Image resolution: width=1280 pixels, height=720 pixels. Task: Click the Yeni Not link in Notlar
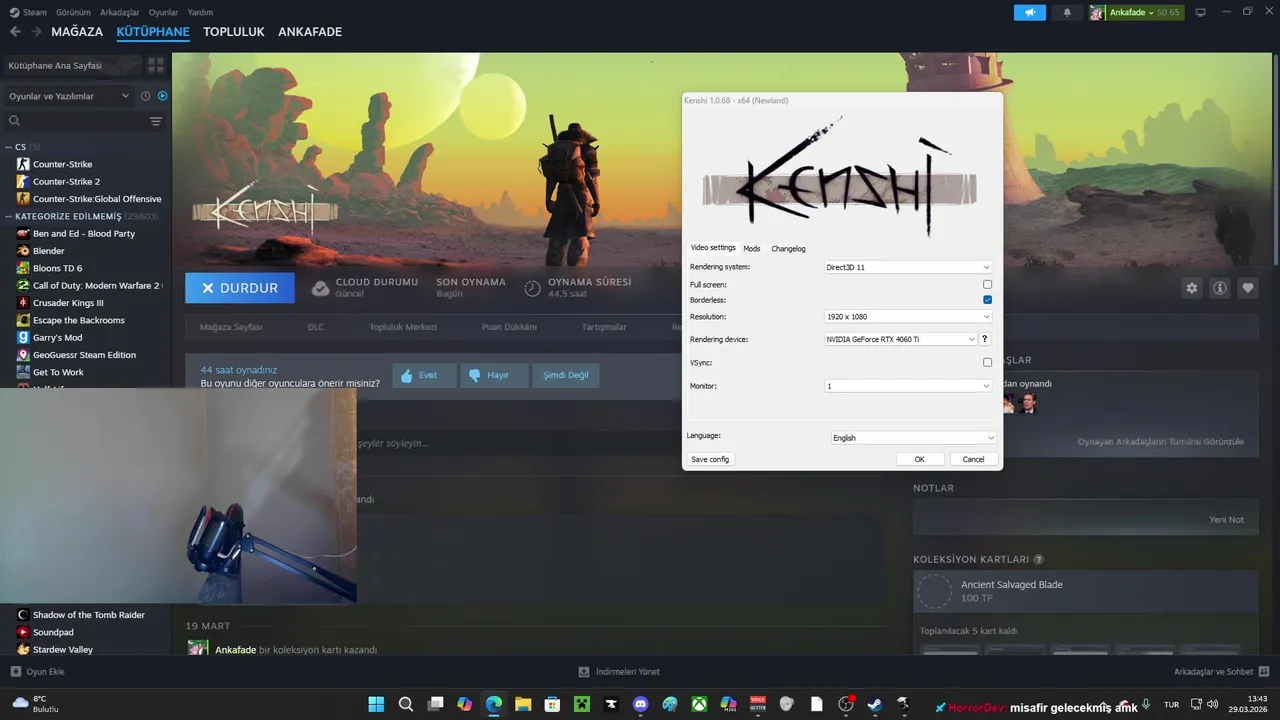[1226, 520]
